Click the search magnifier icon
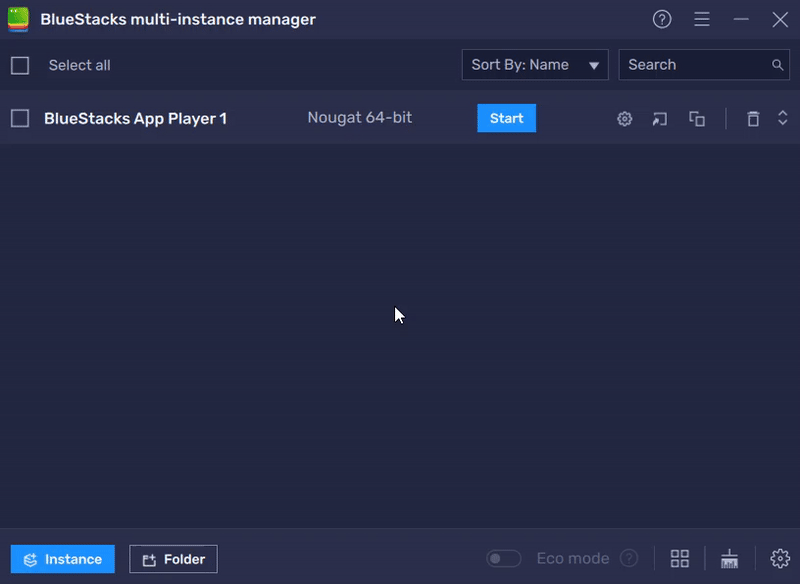This screenshot has height=584, width=800. (x=778, y=65)
